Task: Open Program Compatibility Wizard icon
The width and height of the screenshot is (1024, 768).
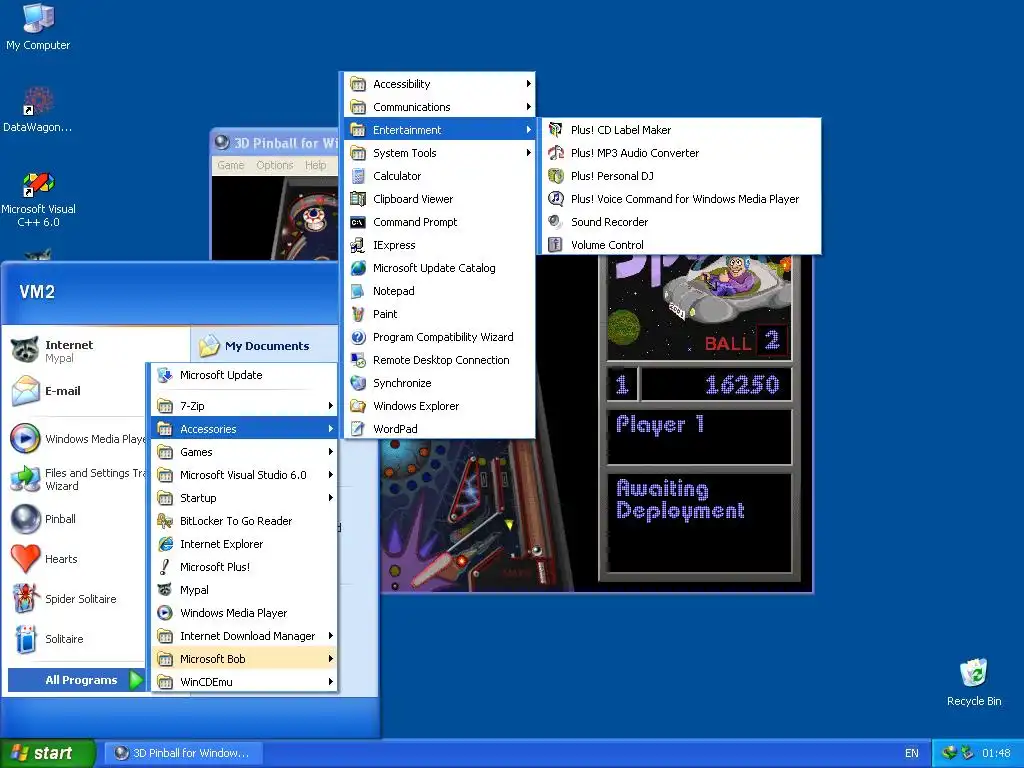Action: [x=357, y=337]
